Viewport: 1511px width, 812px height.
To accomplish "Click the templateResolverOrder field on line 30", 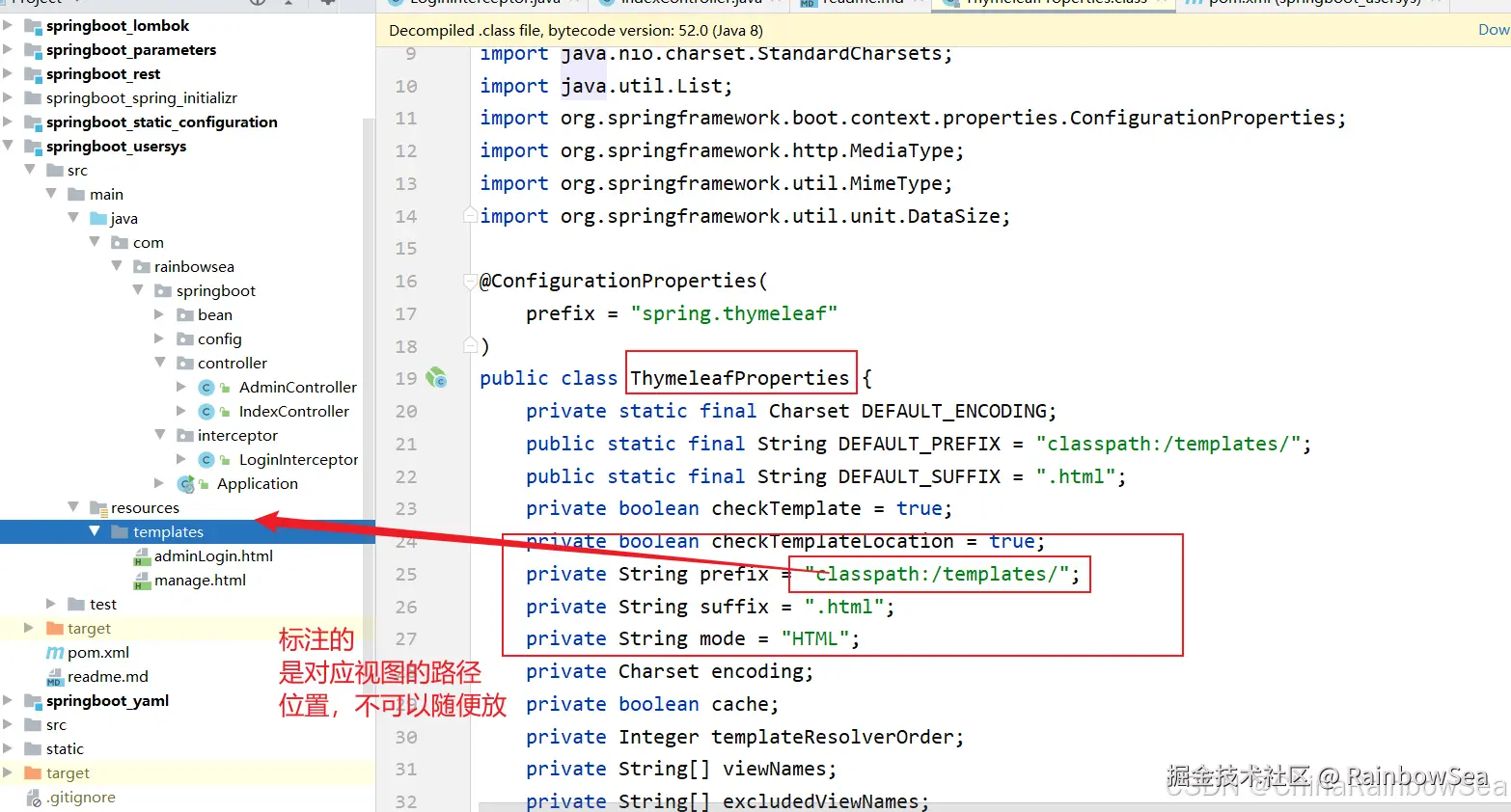I will (832, 737).
